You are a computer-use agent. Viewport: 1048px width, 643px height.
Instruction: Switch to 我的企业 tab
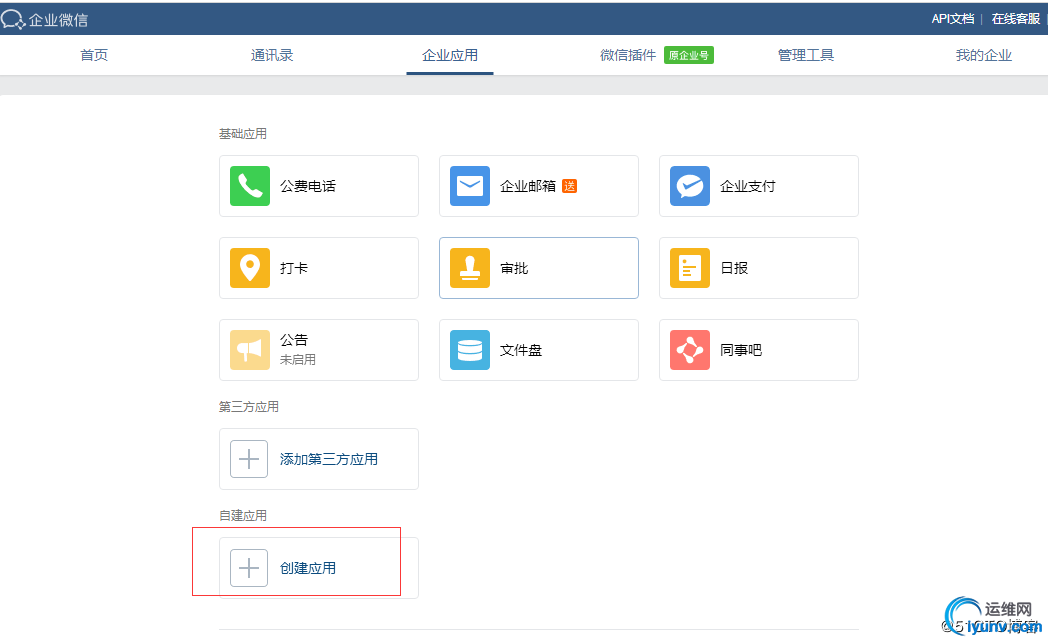984,55
